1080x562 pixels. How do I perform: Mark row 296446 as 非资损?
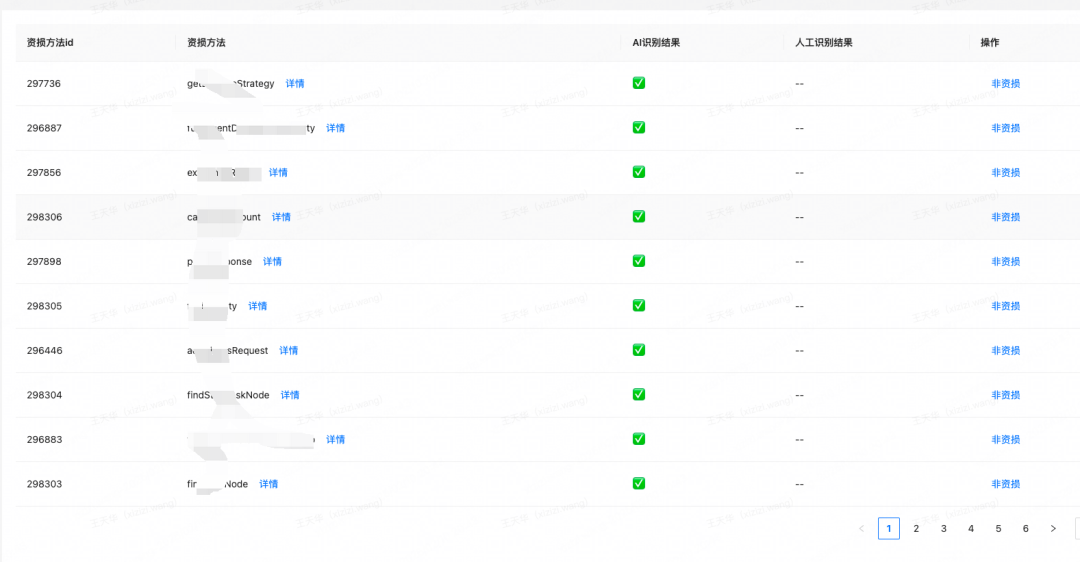pos(1006,351)
